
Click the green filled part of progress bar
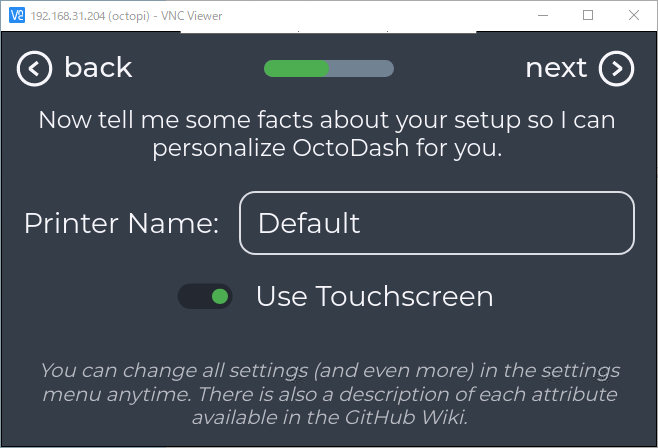[x=296, y=68]
